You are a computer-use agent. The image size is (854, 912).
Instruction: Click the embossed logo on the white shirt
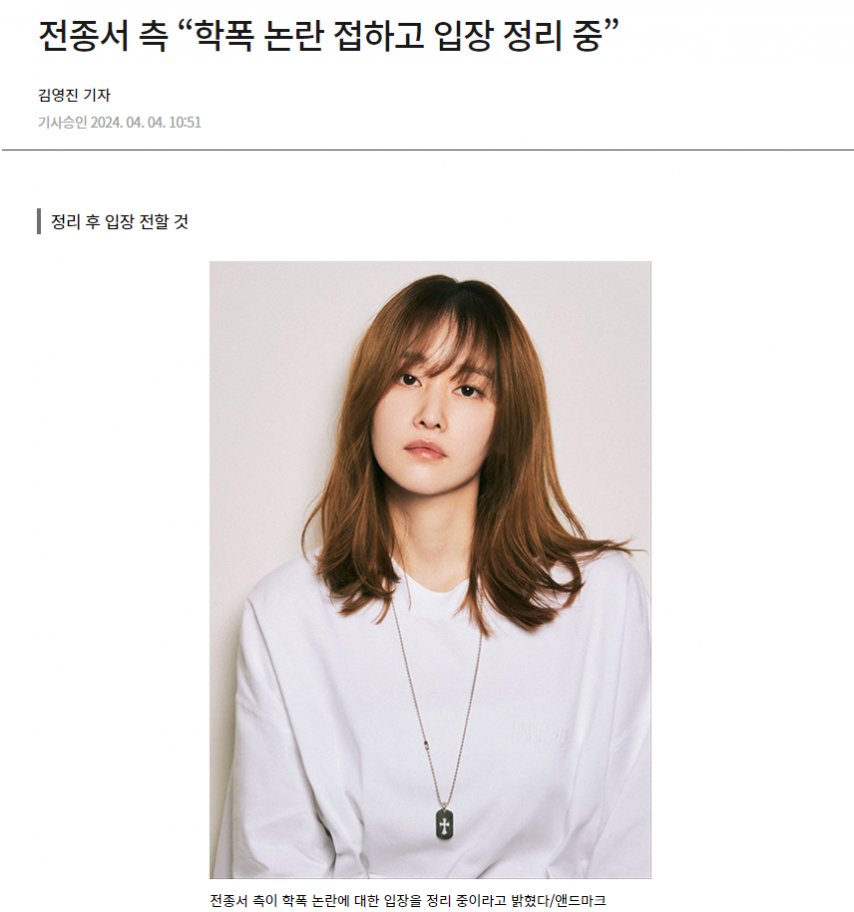541,733
